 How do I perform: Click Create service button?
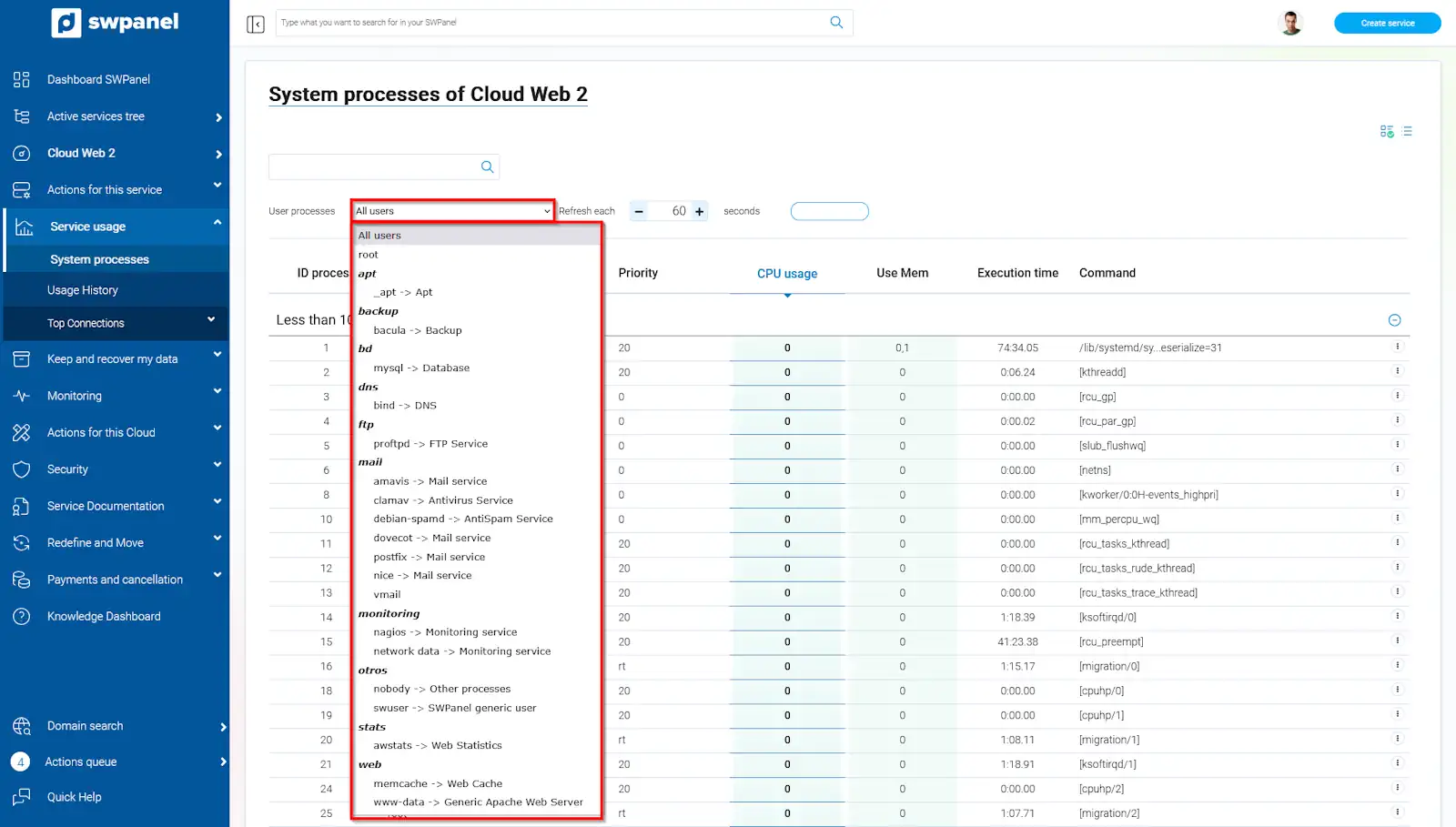point(1387,23)
